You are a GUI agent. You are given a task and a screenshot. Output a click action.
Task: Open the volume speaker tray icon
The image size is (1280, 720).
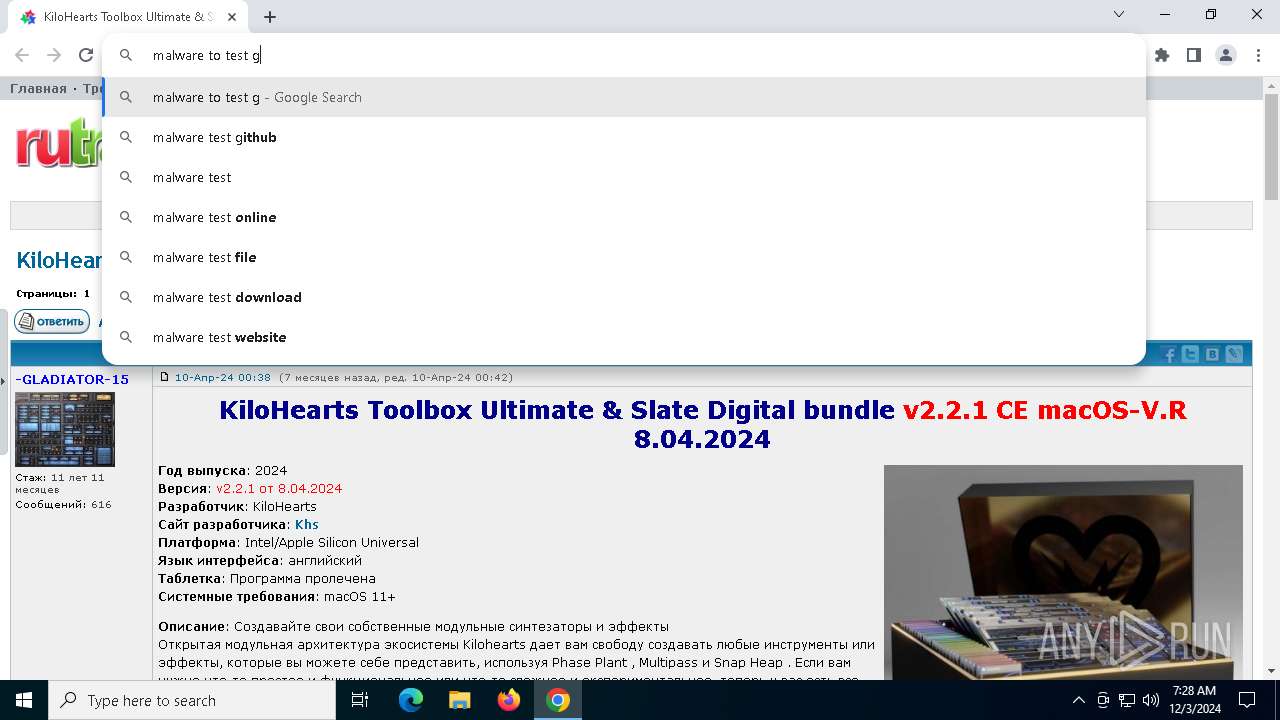[1151, 700]
